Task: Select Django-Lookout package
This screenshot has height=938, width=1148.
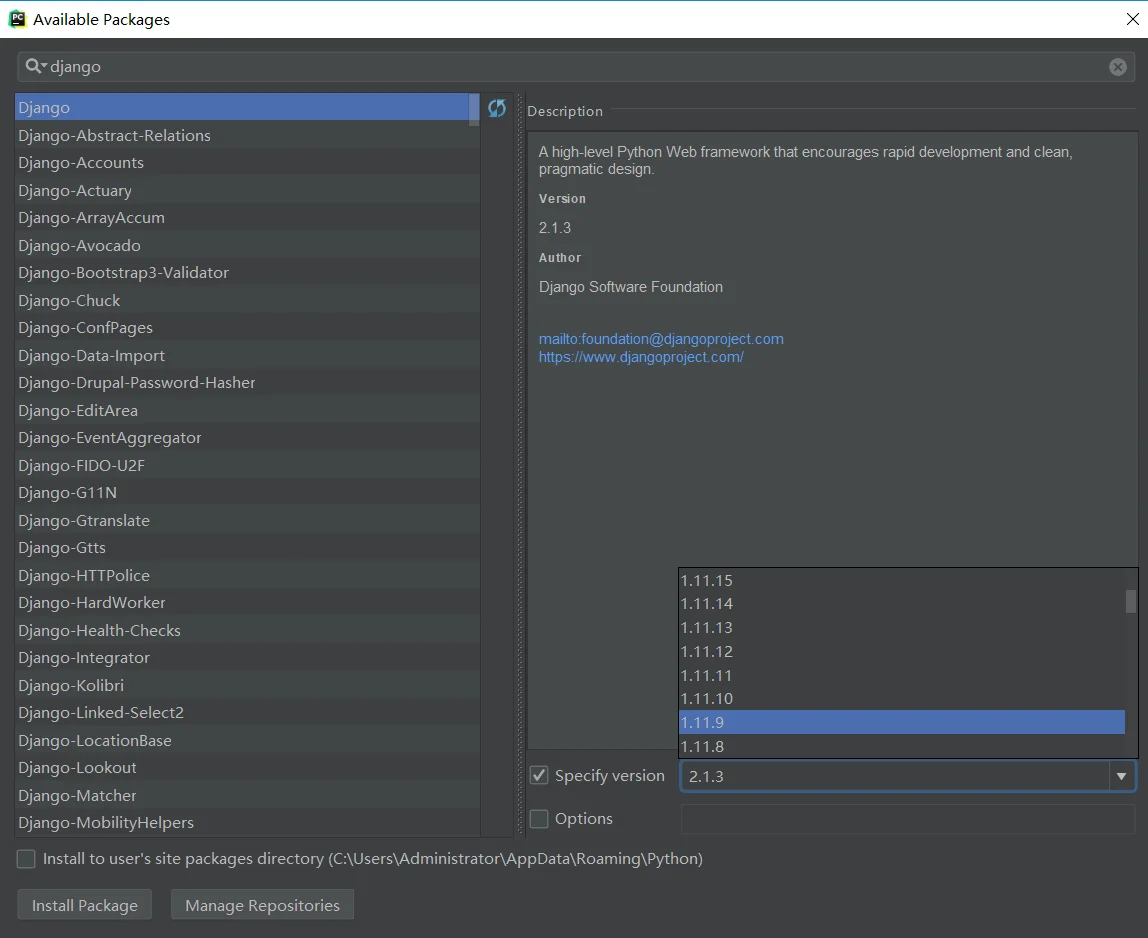Action: 247,767
